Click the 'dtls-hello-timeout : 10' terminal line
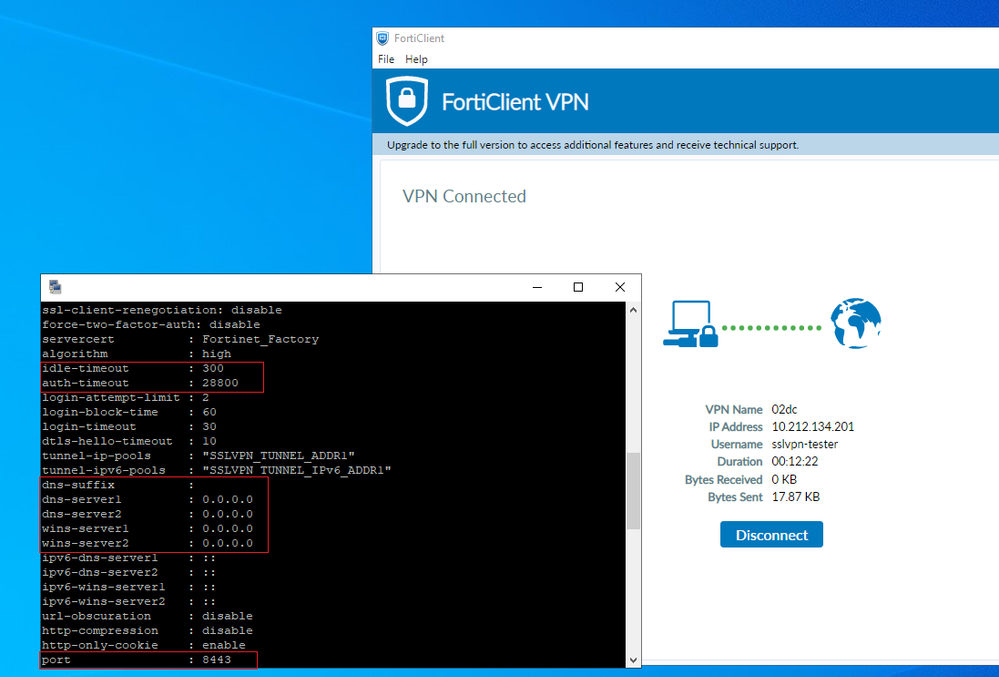This screenshot has height=677, width=999. [x=129, y=441]
